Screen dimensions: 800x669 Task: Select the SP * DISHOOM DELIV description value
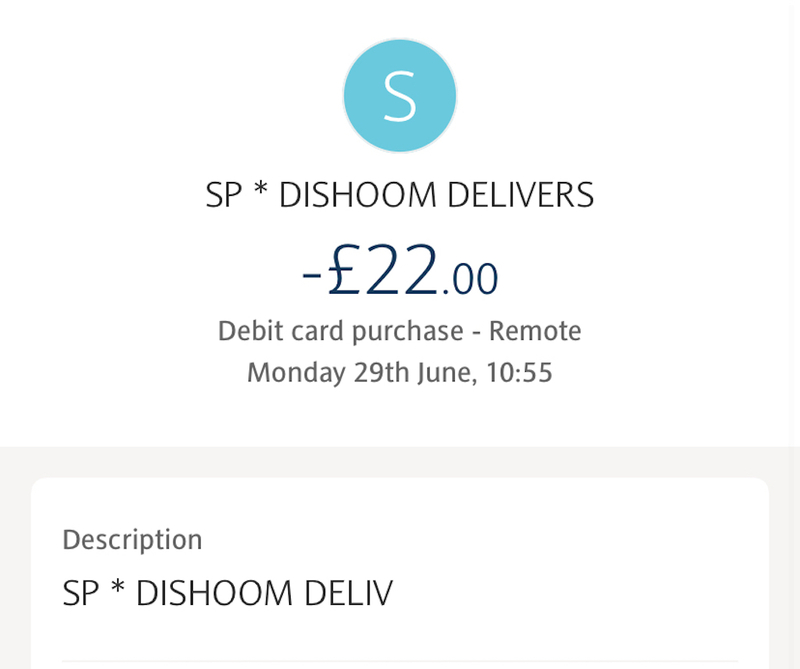tap(228, 594)
